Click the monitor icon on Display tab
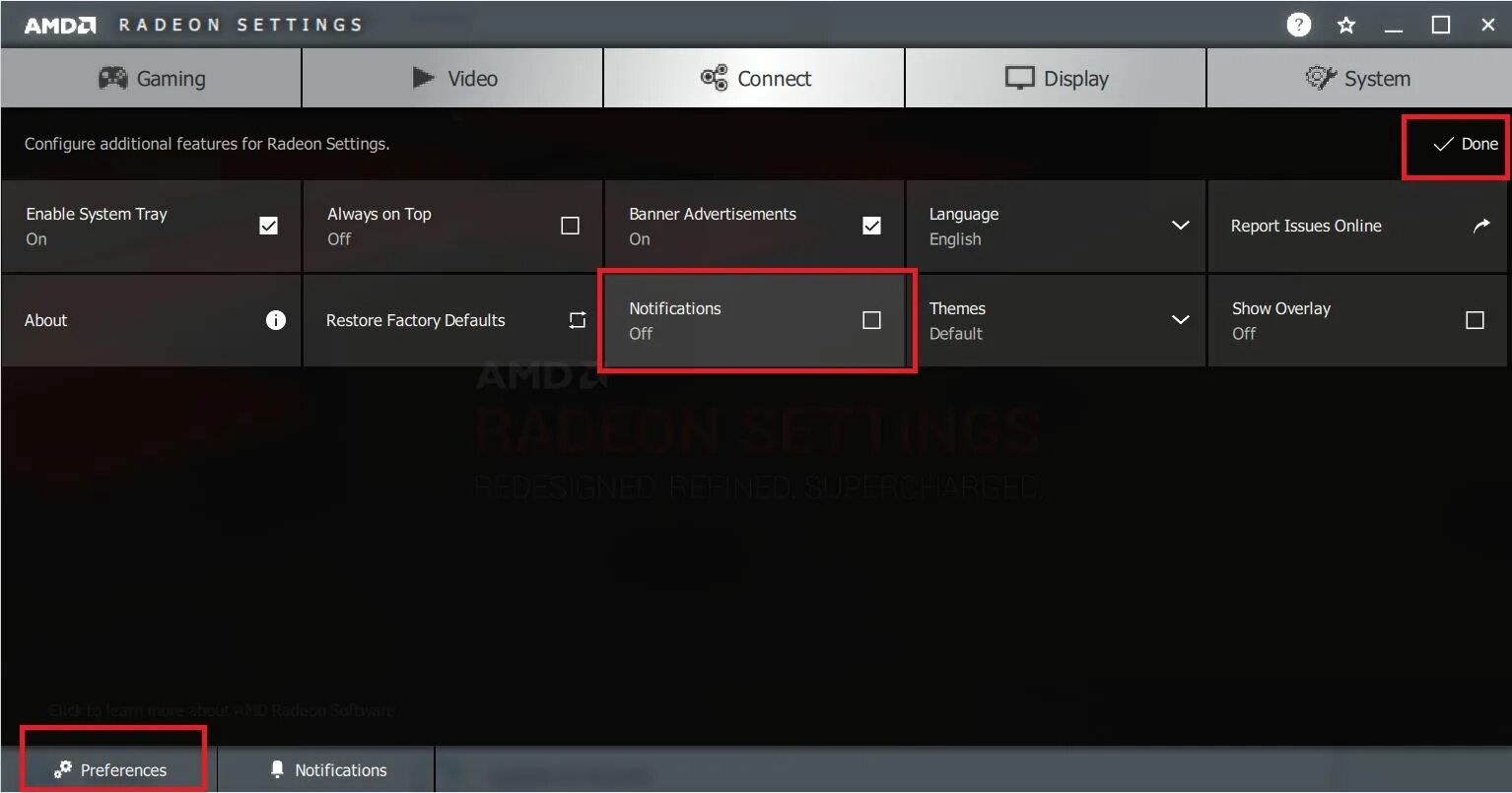Viewport: 1512px width, 793px height. 1019,78
